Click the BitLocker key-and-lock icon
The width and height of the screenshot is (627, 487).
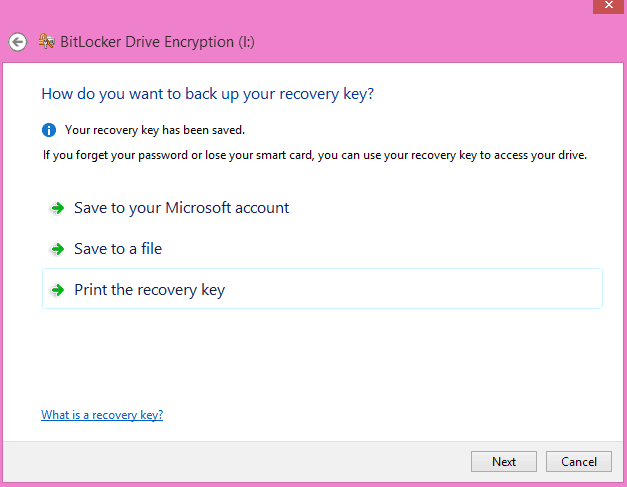46,41
